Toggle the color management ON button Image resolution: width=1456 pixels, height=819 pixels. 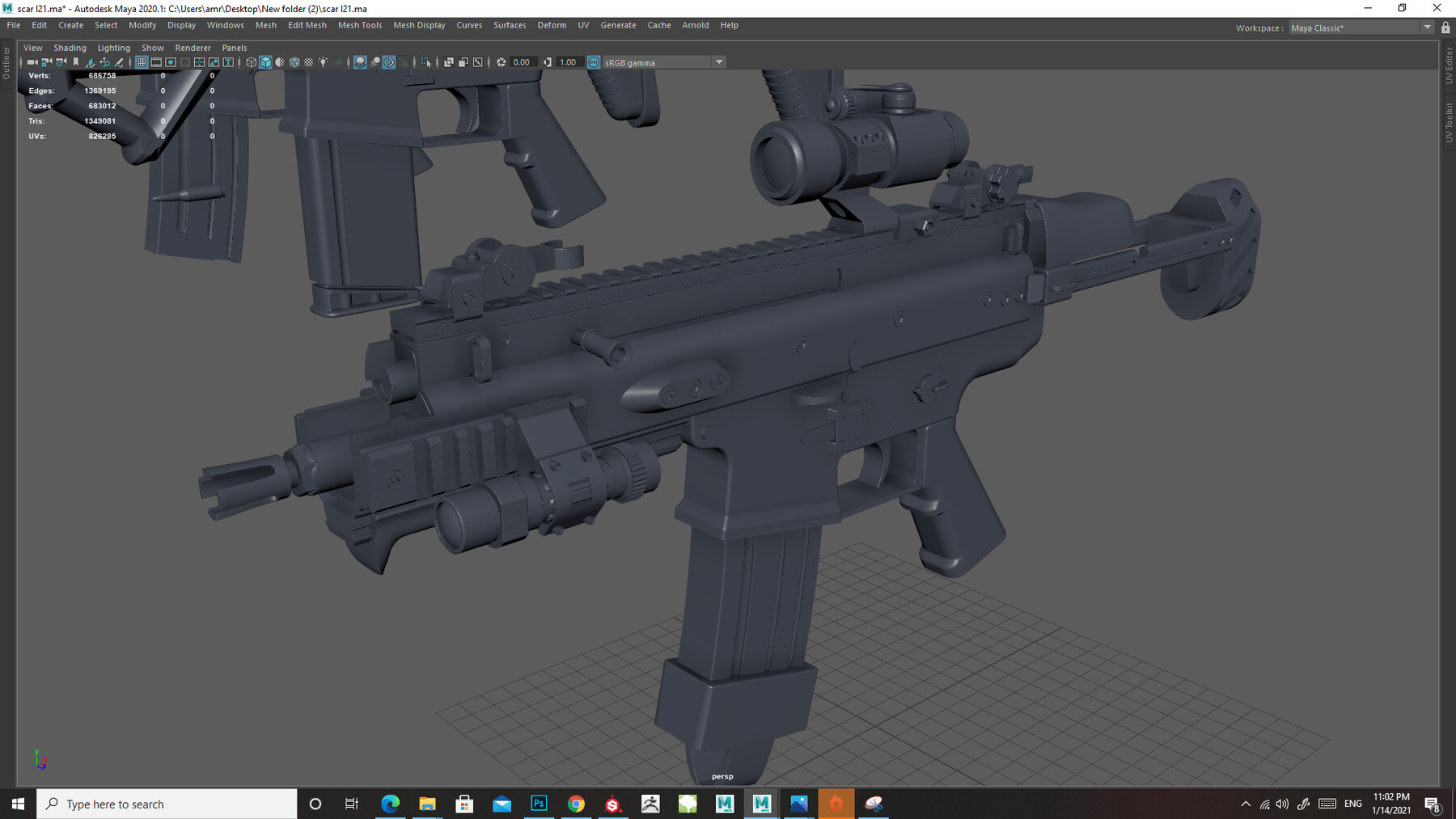(x=594, y=62)
